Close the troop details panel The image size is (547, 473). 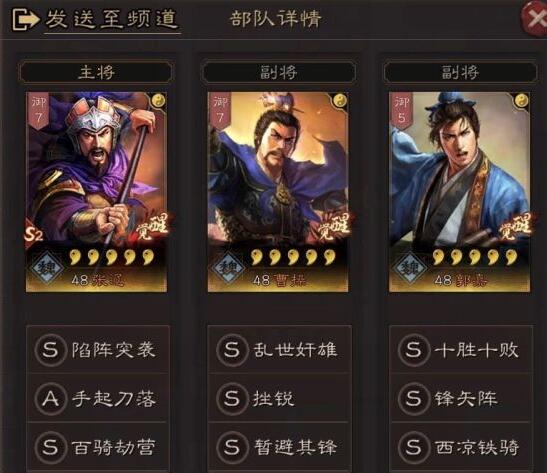click(x=535, y=18)
